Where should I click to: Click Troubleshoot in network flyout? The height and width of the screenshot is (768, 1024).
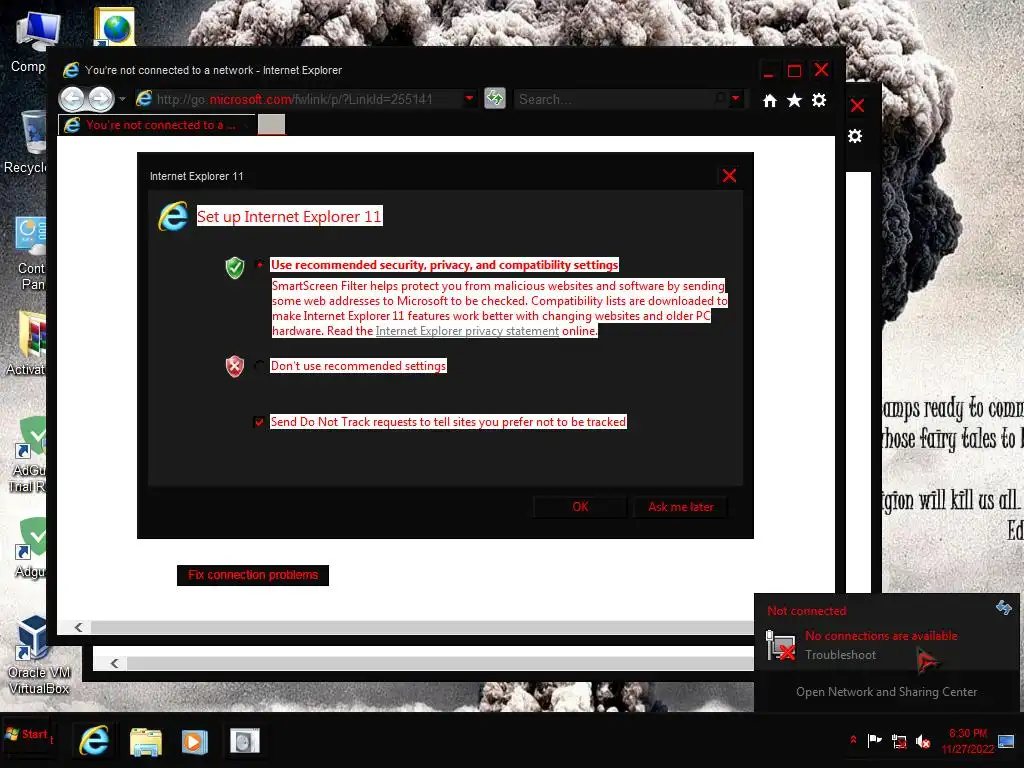[840, 654]
